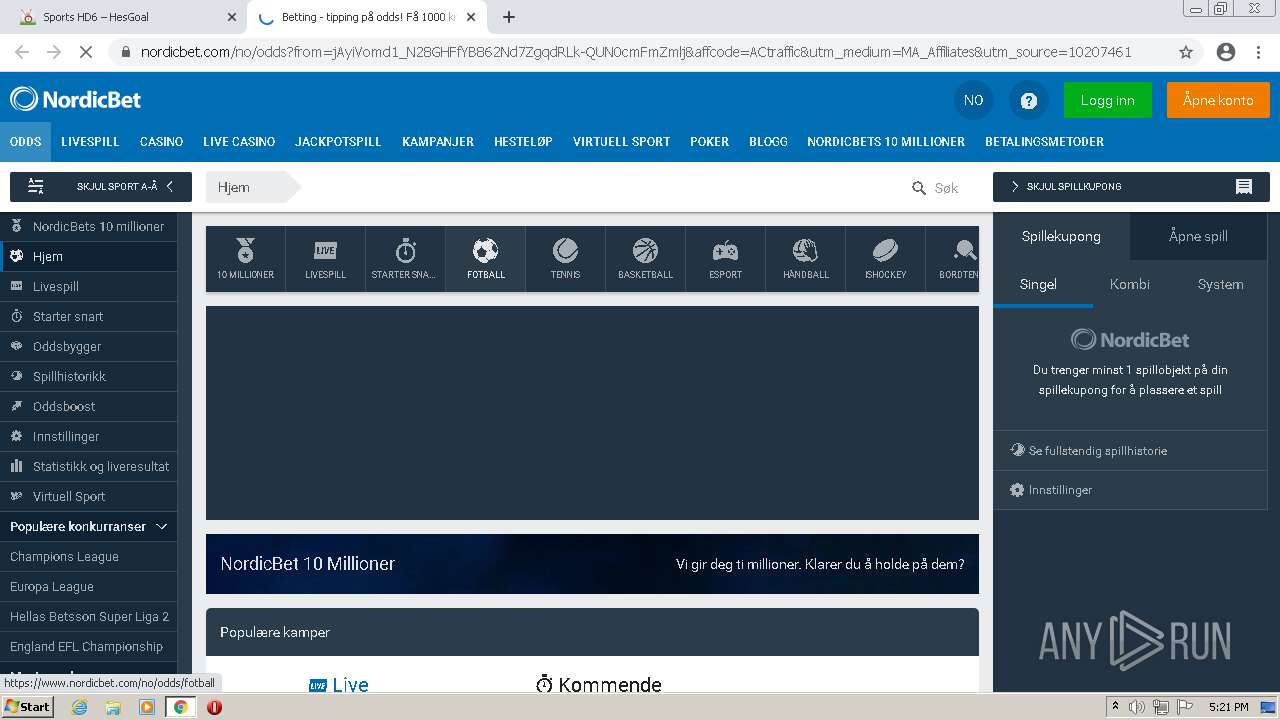
Task: Change language with the NO selector
Action: pyautogui.click(x=973, y=100)
